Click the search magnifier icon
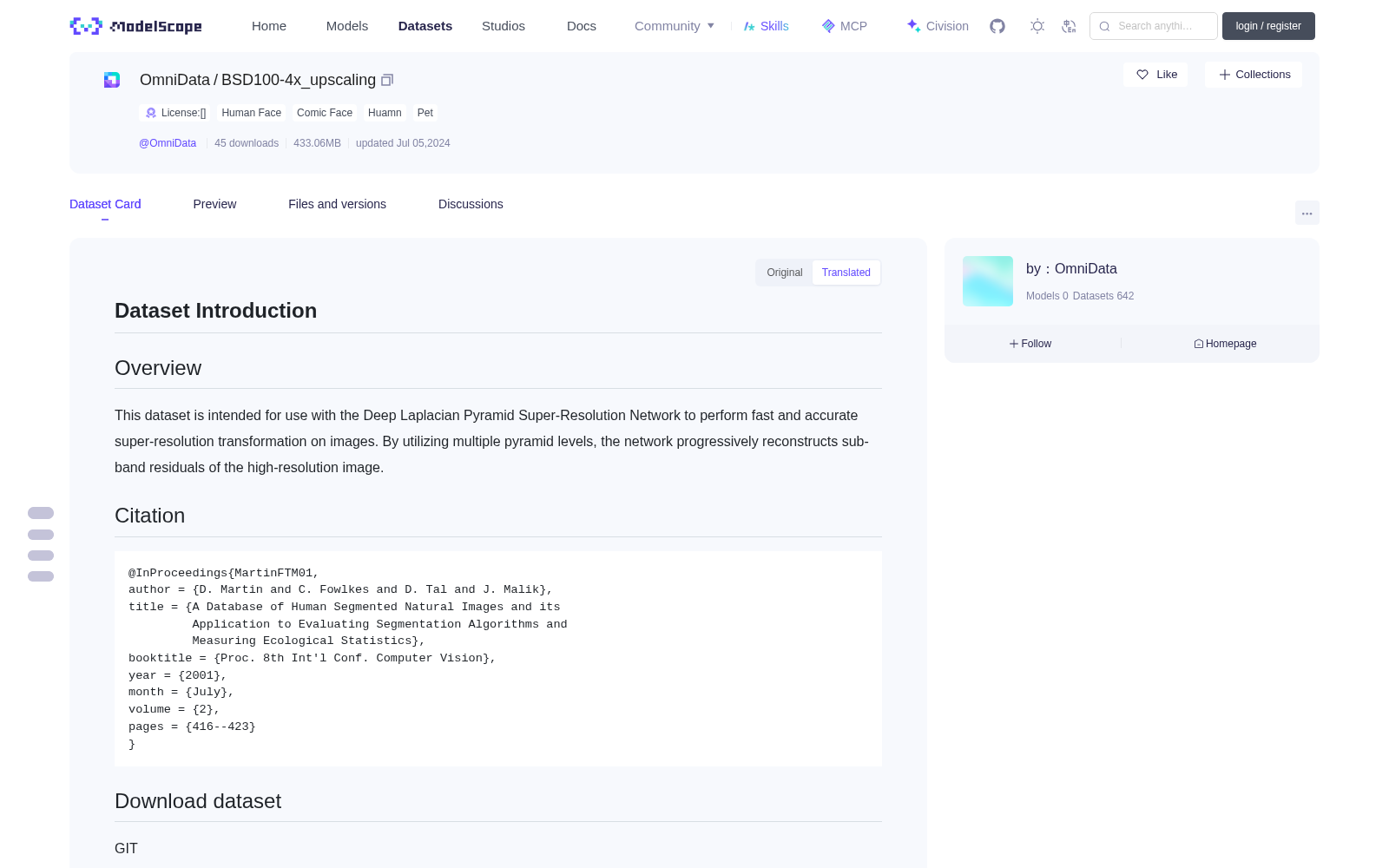1389x868 pixels. click(1104, 26)
